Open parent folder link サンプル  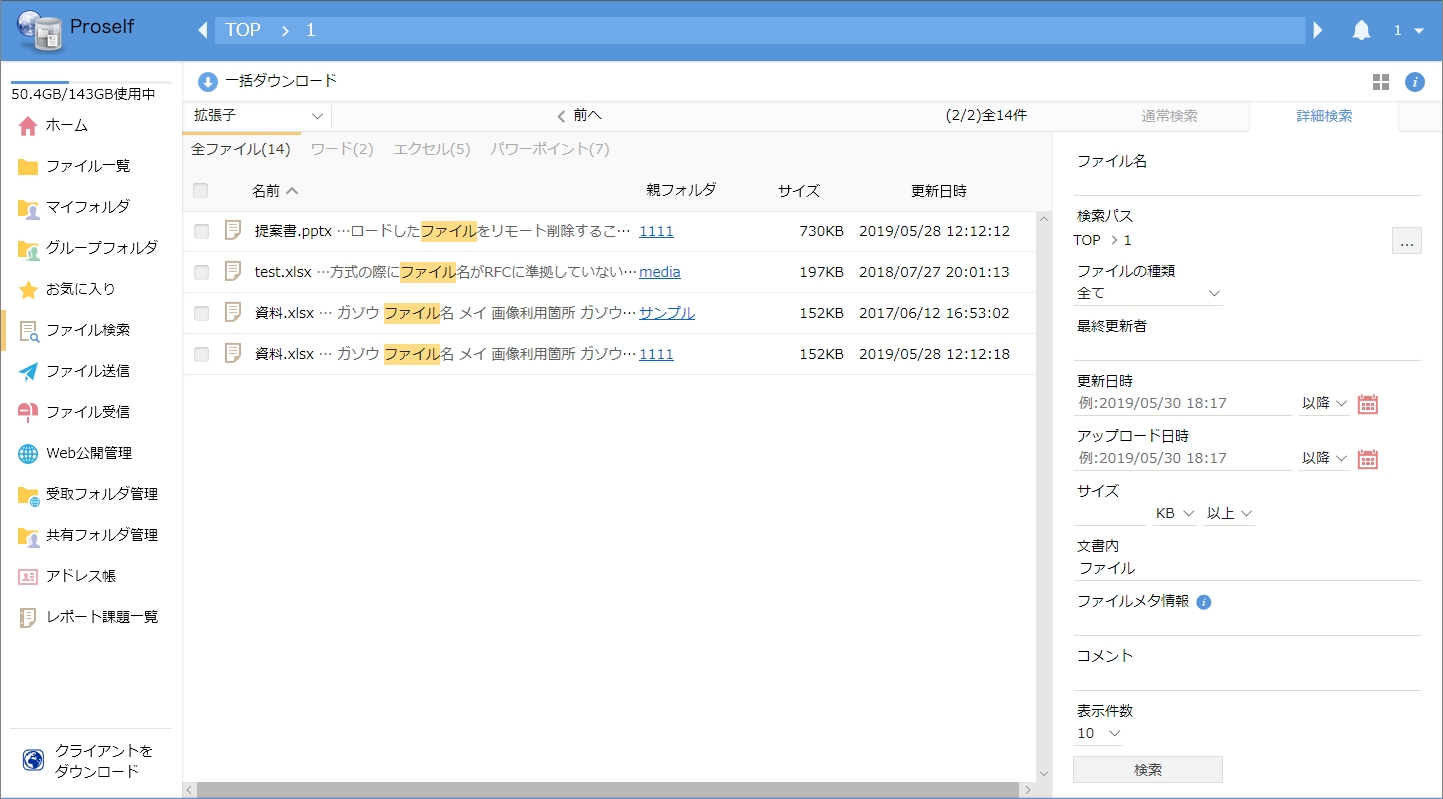pyautogui.click(x=667, y=313)
